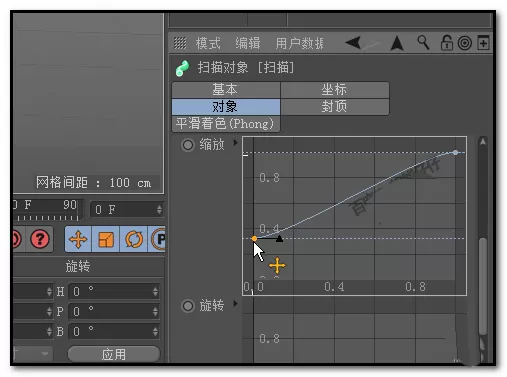
Task: Expand the 缩放 curve disclosure arrow
Action: [x=235, y=143]
